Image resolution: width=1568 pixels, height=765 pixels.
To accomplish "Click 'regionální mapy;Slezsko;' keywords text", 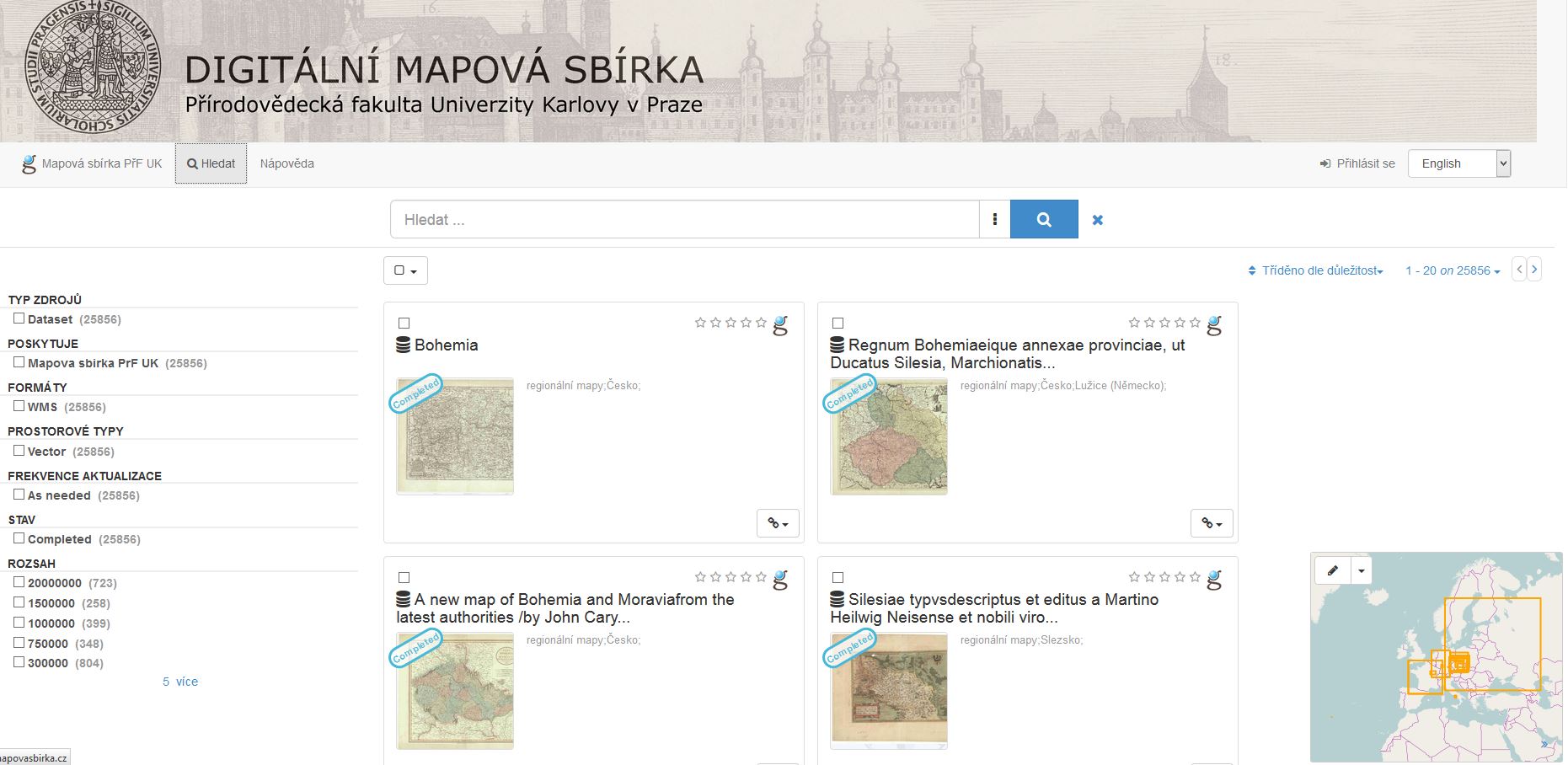I will [1021, 640].
